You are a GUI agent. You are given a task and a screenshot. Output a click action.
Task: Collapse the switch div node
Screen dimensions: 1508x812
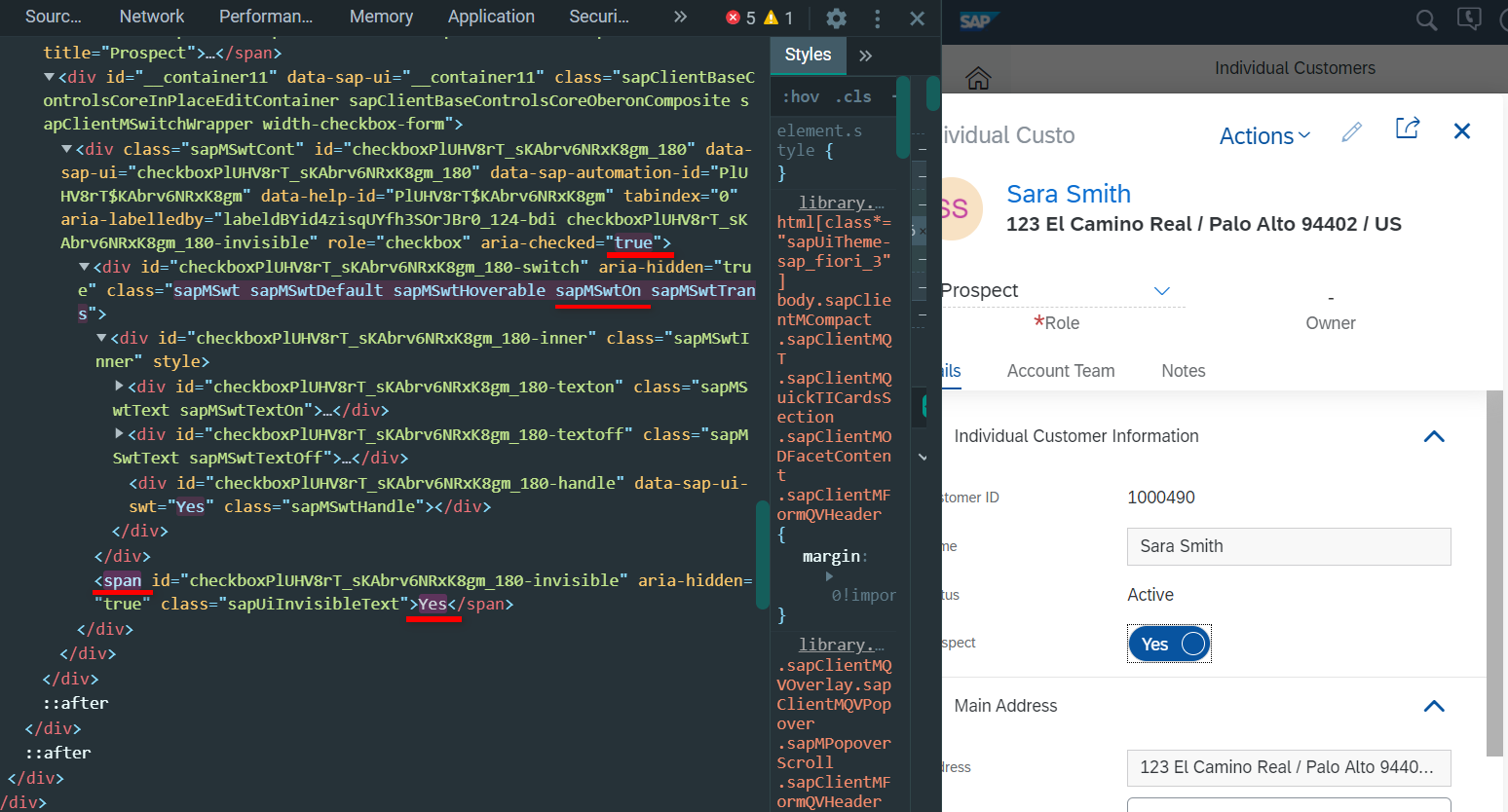(84, 267)
